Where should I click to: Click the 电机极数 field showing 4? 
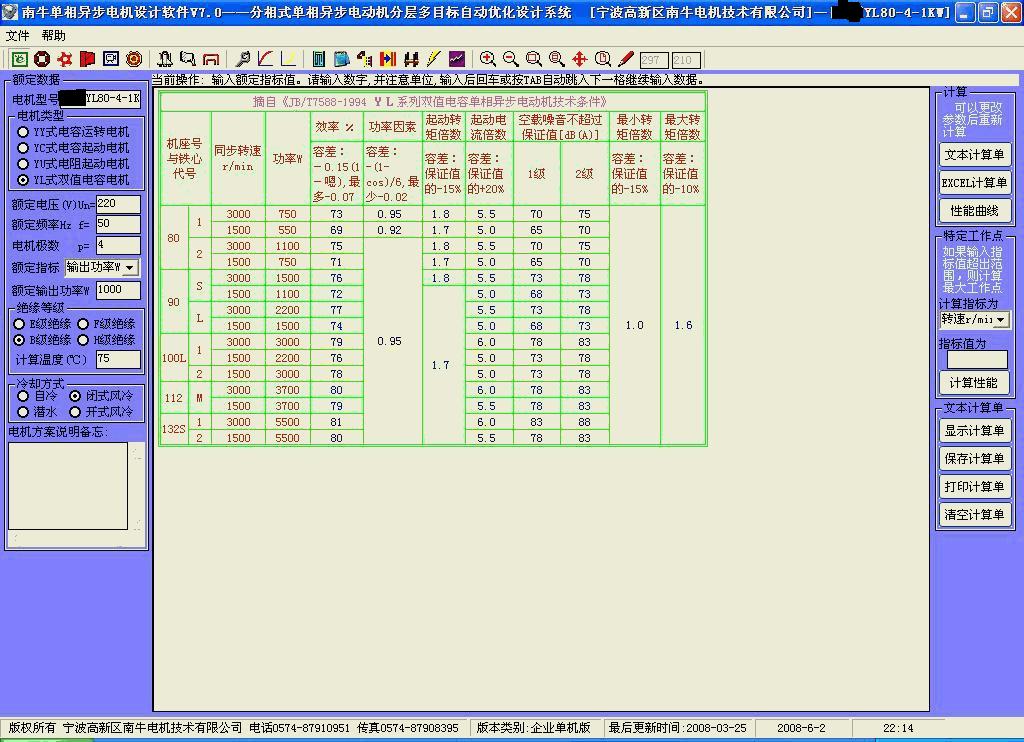point(118,246)
